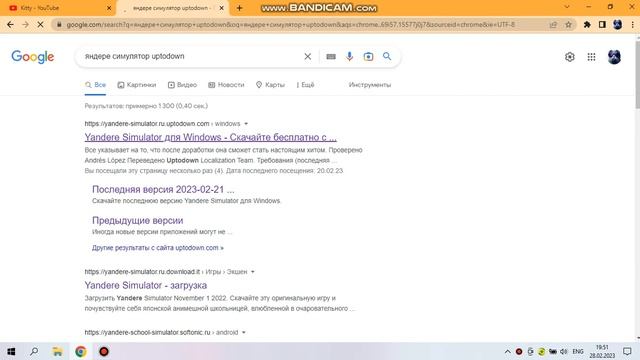The height and width of the screenshot is (360, 640).
Task: Open the on-screen keyboard icon
Action: (331, 57)
